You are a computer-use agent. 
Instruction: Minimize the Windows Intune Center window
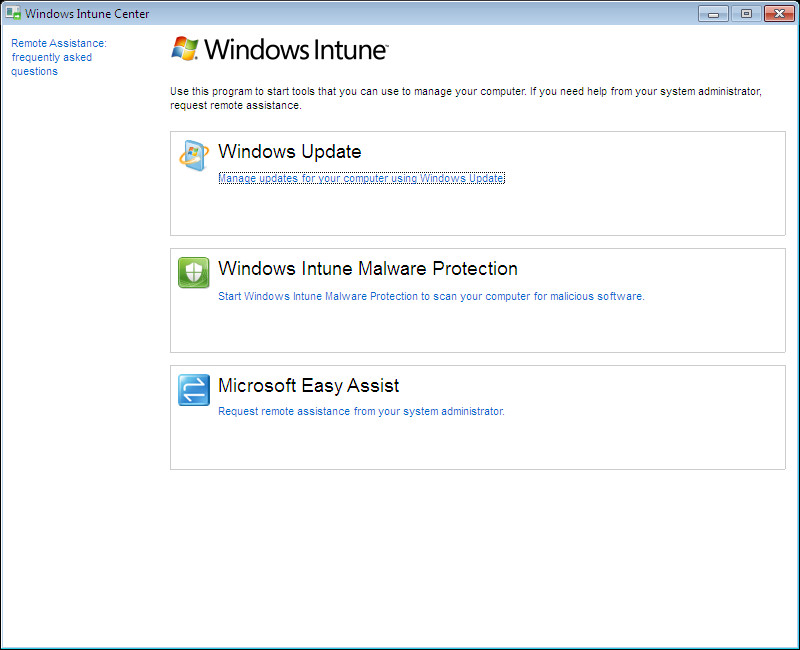[714, 13]
